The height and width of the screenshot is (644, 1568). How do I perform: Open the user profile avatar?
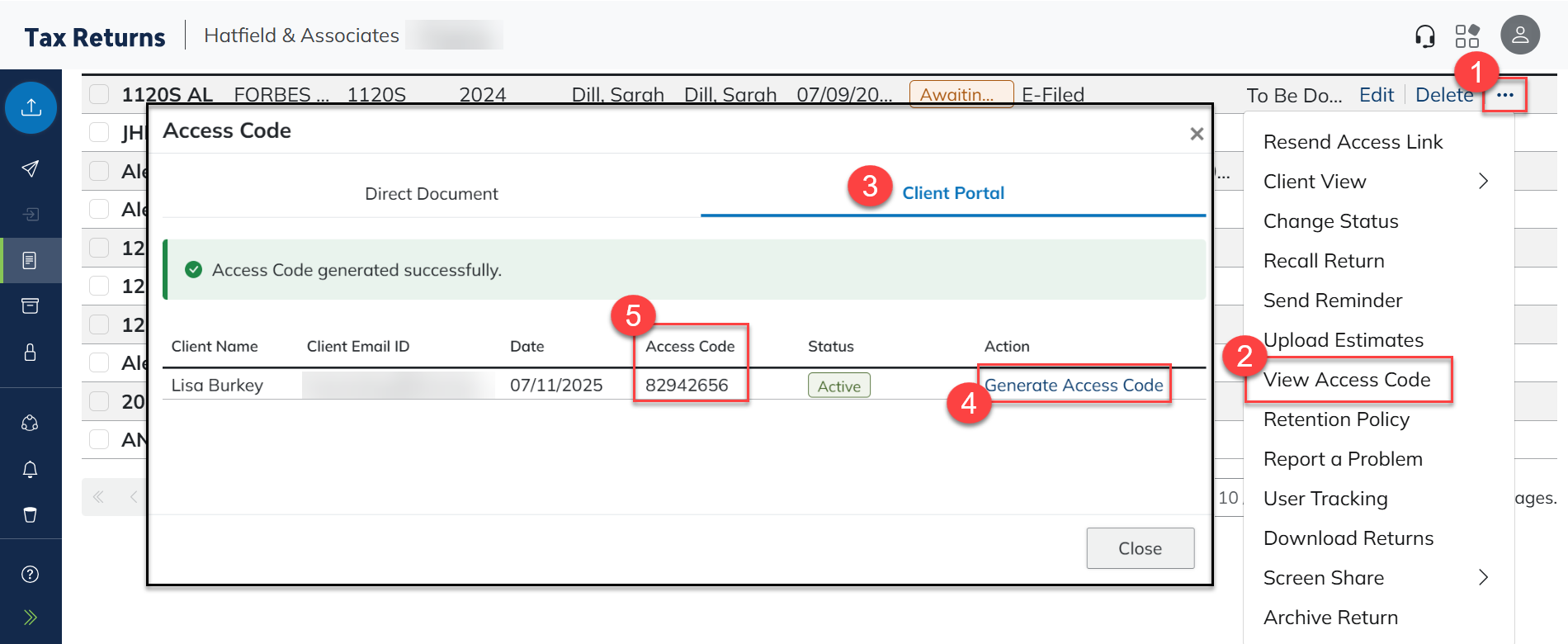[1519, 36]
